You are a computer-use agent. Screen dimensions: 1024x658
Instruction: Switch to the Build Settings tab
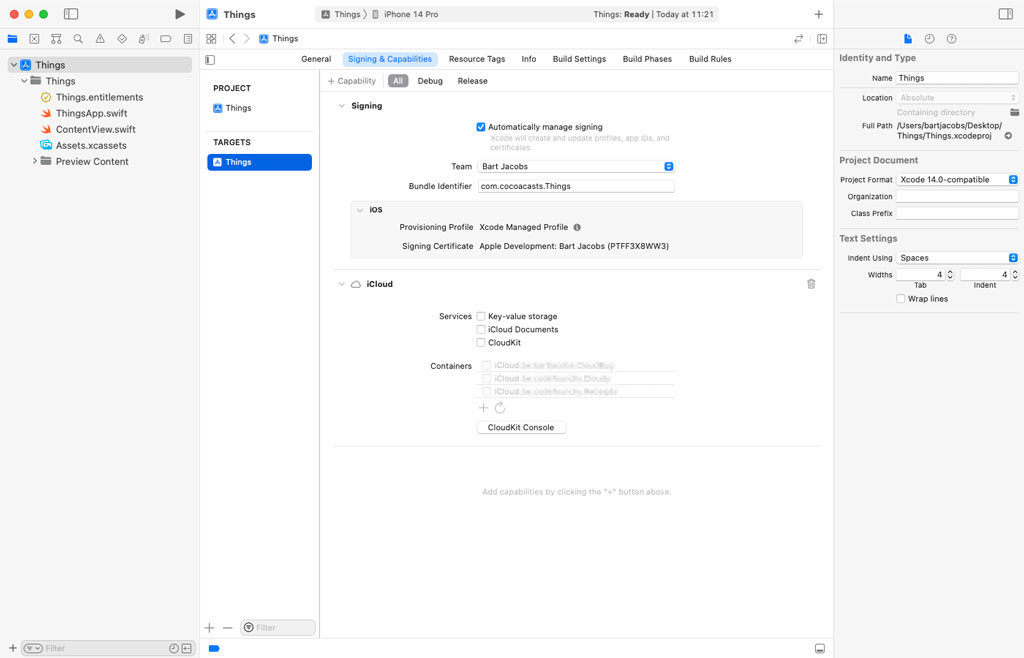click(x=579, y=59)
